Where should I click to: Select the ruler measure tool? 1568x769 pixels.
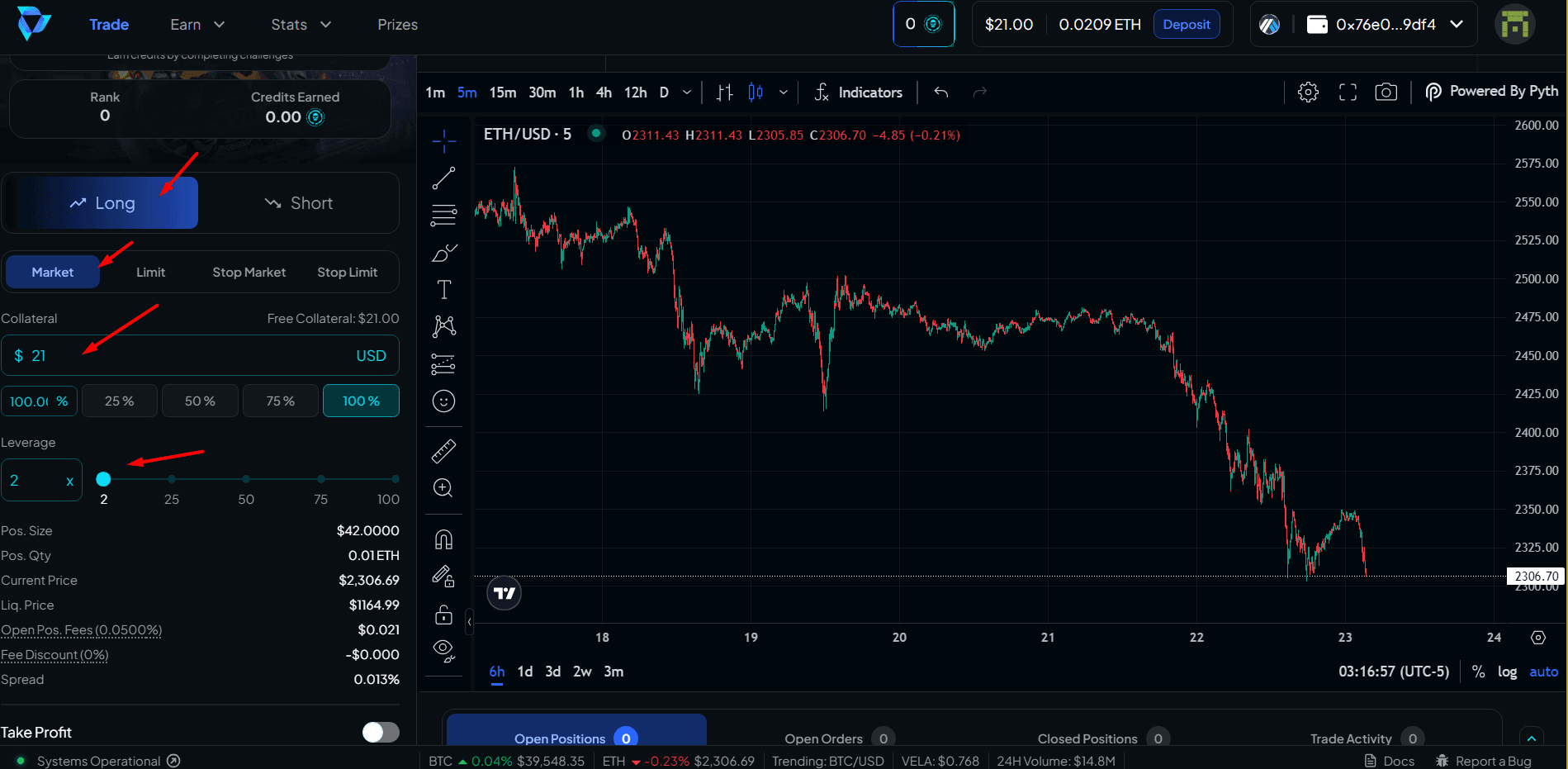[x=443, y=451]
